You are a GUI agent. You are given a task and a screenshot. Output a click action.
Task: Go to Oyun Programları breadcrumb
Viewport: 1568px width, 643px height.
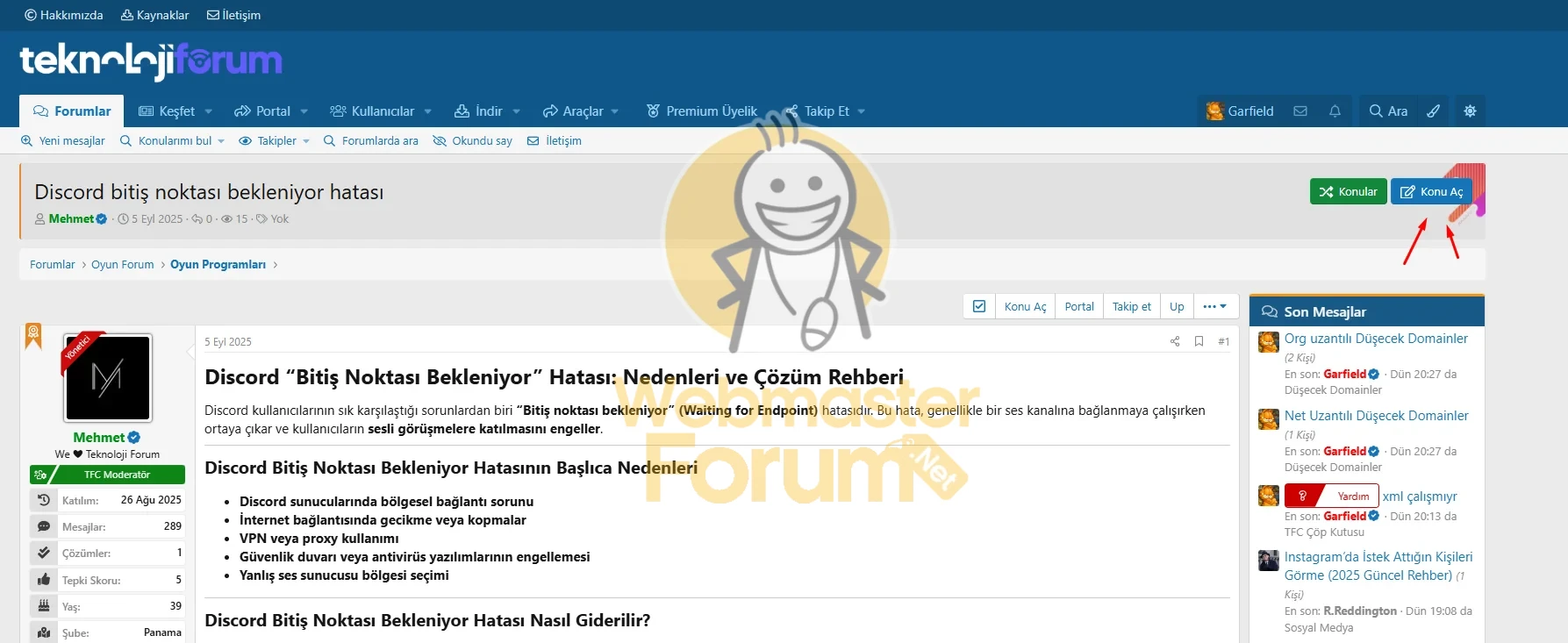[218, 264]
